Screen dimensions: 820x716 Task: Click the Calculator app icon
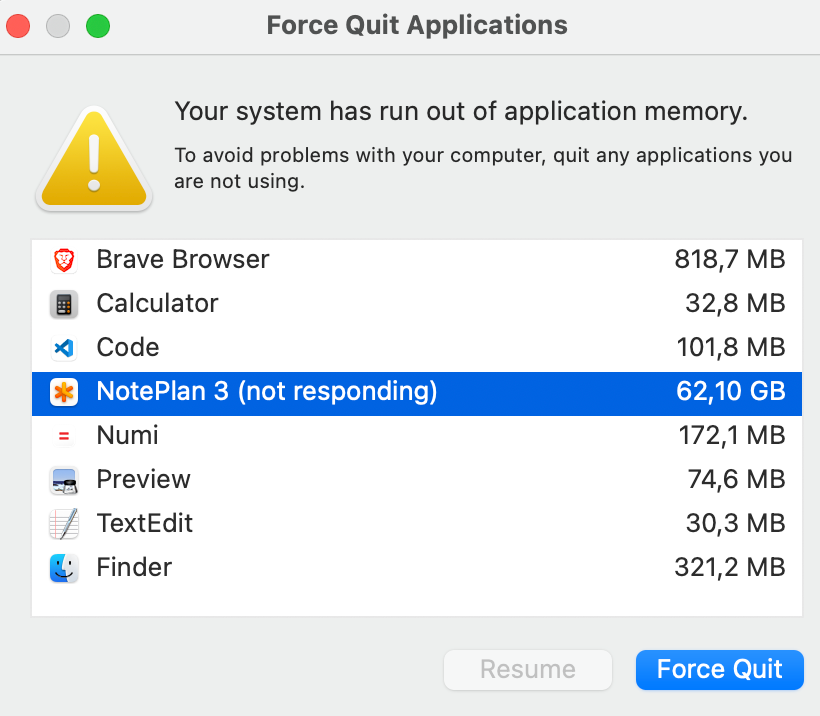[64, 304]
